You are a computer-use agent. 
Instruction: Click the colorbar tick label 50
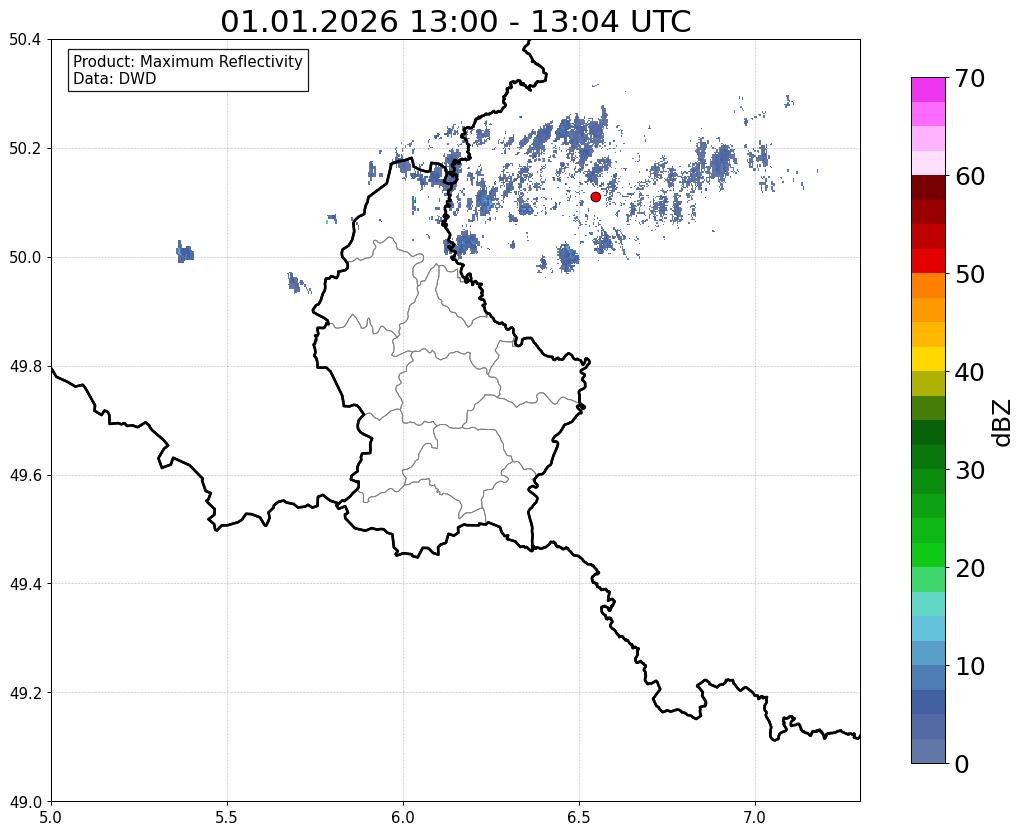point(970,274)
